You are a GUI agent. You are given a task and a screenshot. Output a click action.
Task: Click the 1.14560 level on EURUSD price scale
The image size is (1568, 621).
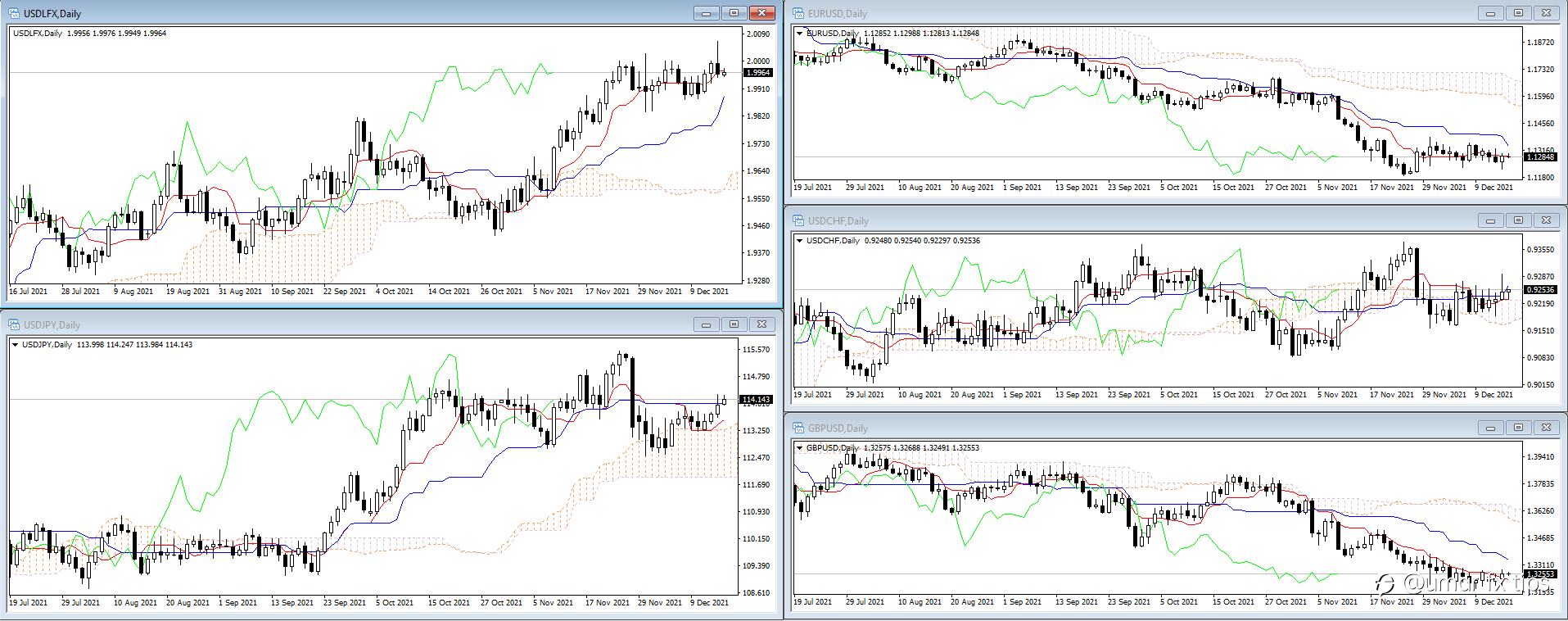point(1540,124)
